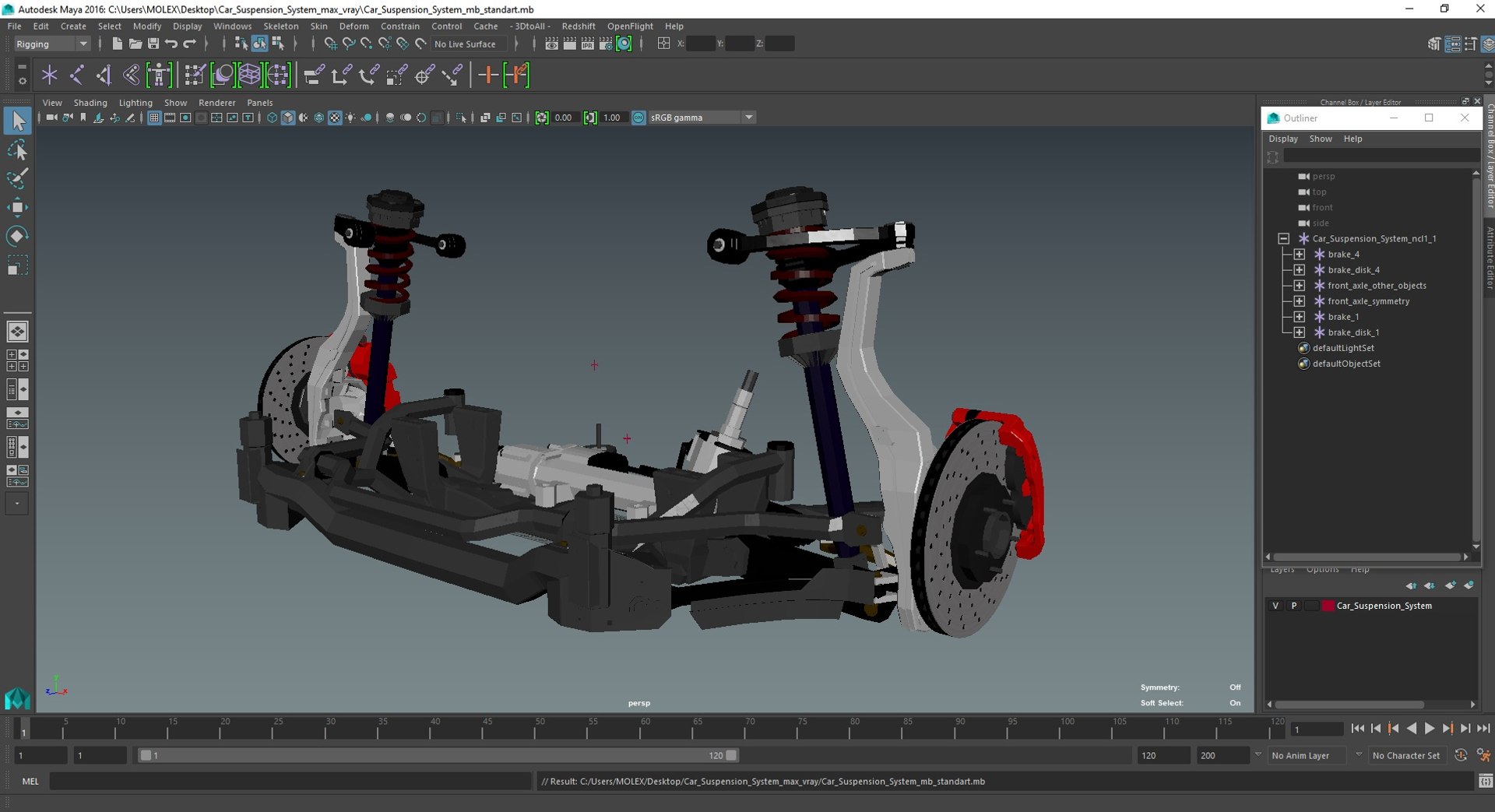The width and height of the screenshot is (1495, 812).
Task: Click the Undo arrow icon
Action: click(x=171, y=44)
